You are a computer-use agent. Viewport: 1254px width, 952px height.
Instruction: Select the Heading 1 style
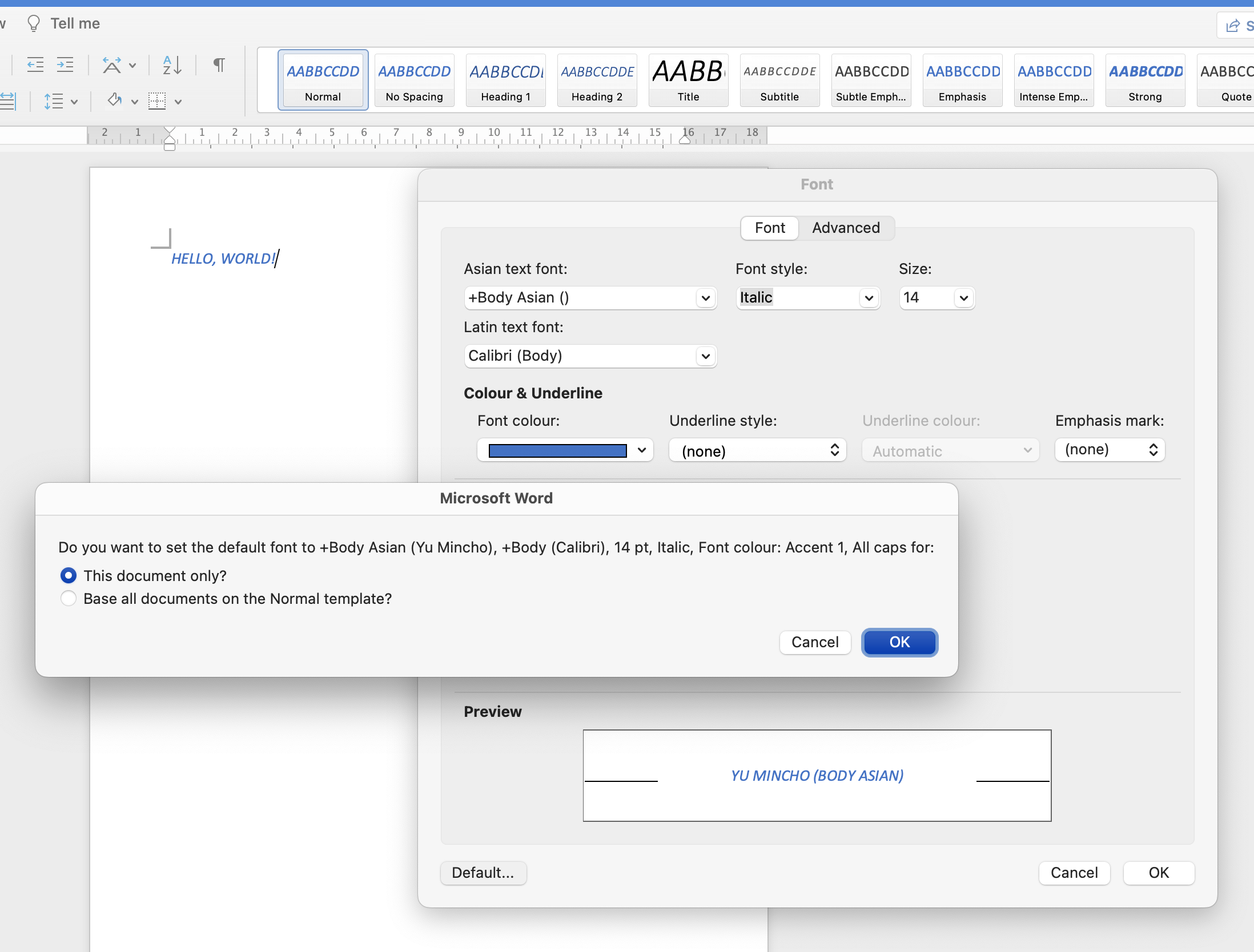505,79
